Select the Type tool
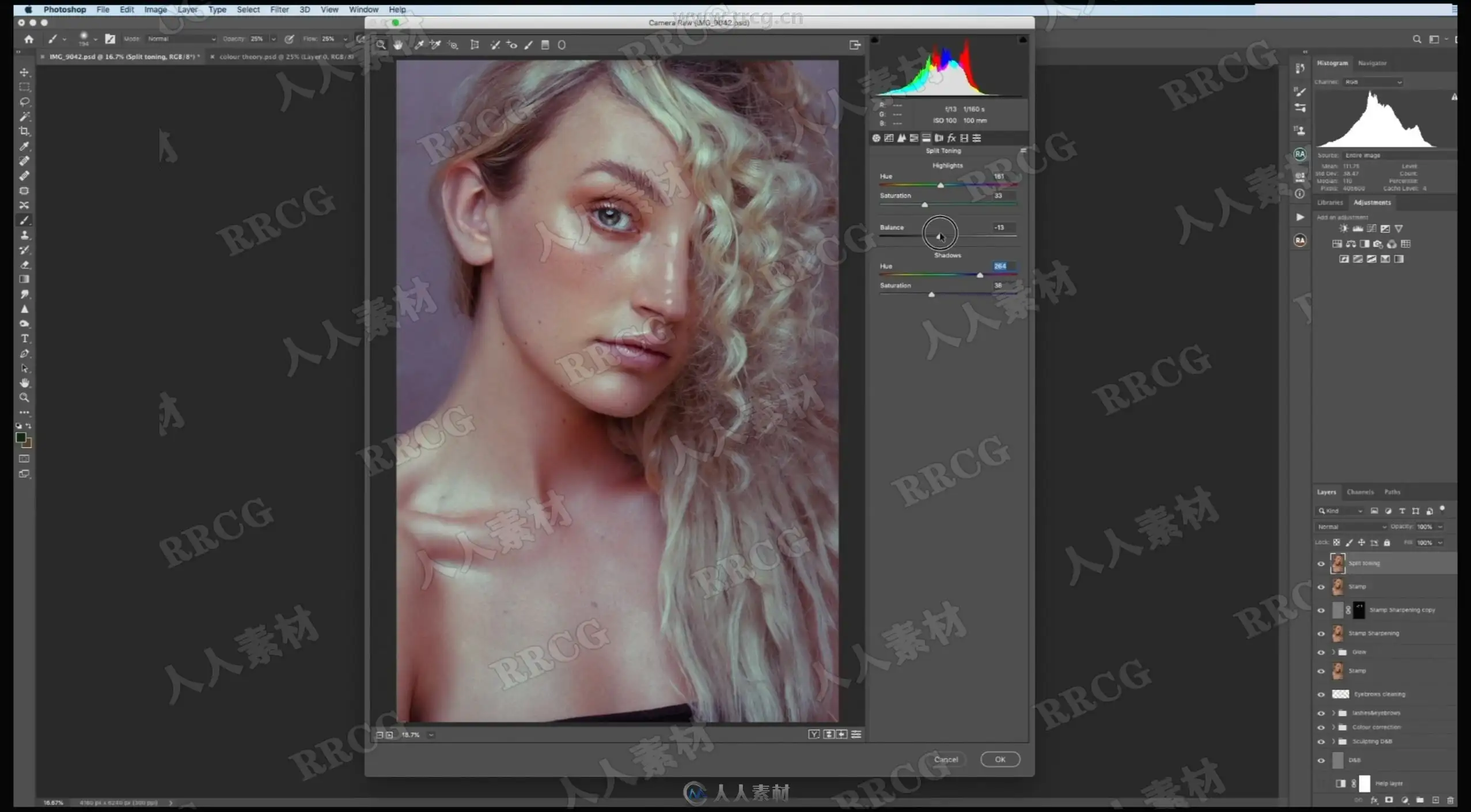This screenshot has height=812, width=1471. coord(24,339)
